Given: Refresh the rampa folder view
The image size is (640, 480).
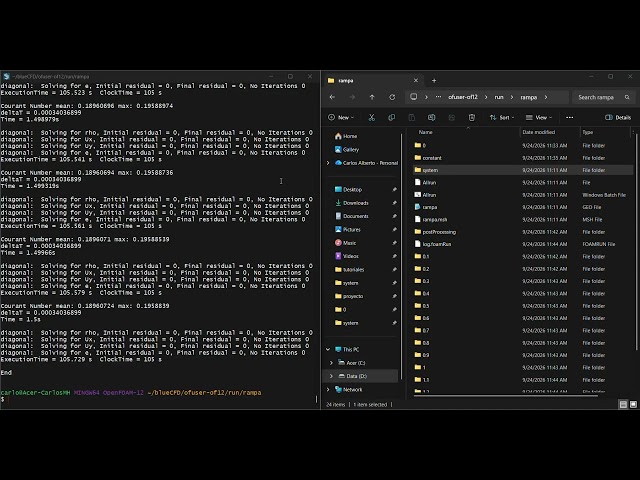Looking at the screenshot, I should [392, 97].
